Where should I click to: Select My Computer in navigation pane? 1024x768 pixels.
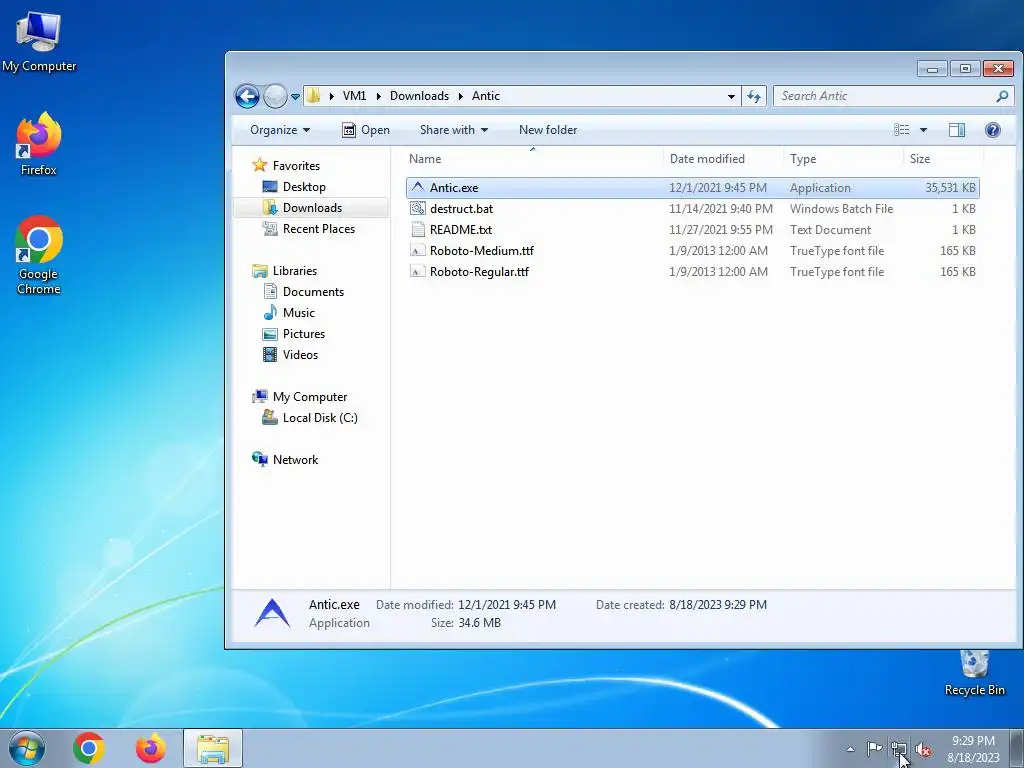[x=310, y=396]
